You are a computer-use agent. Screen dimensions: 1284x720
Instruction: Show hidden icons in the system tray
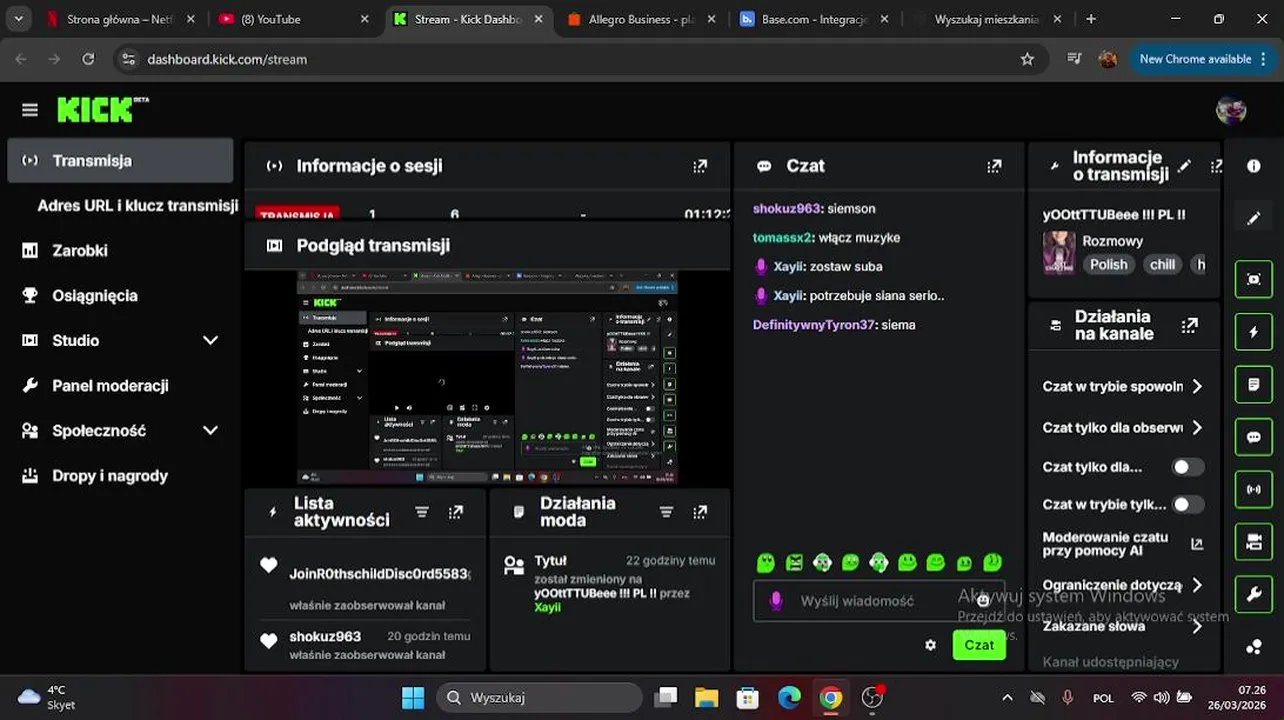tap(1007, 697)
